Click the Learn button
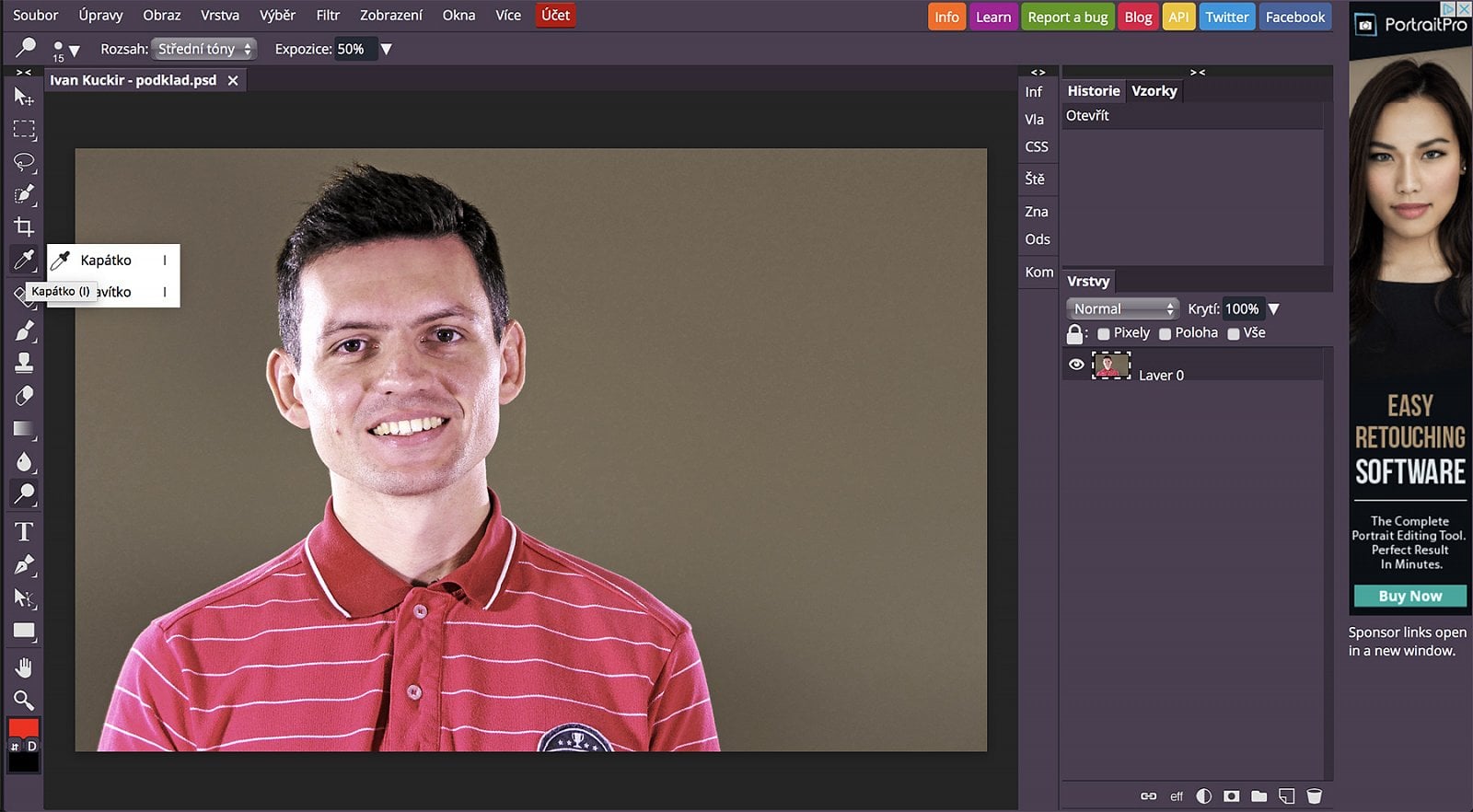The image size is (1473, 812). coord(993,17)
